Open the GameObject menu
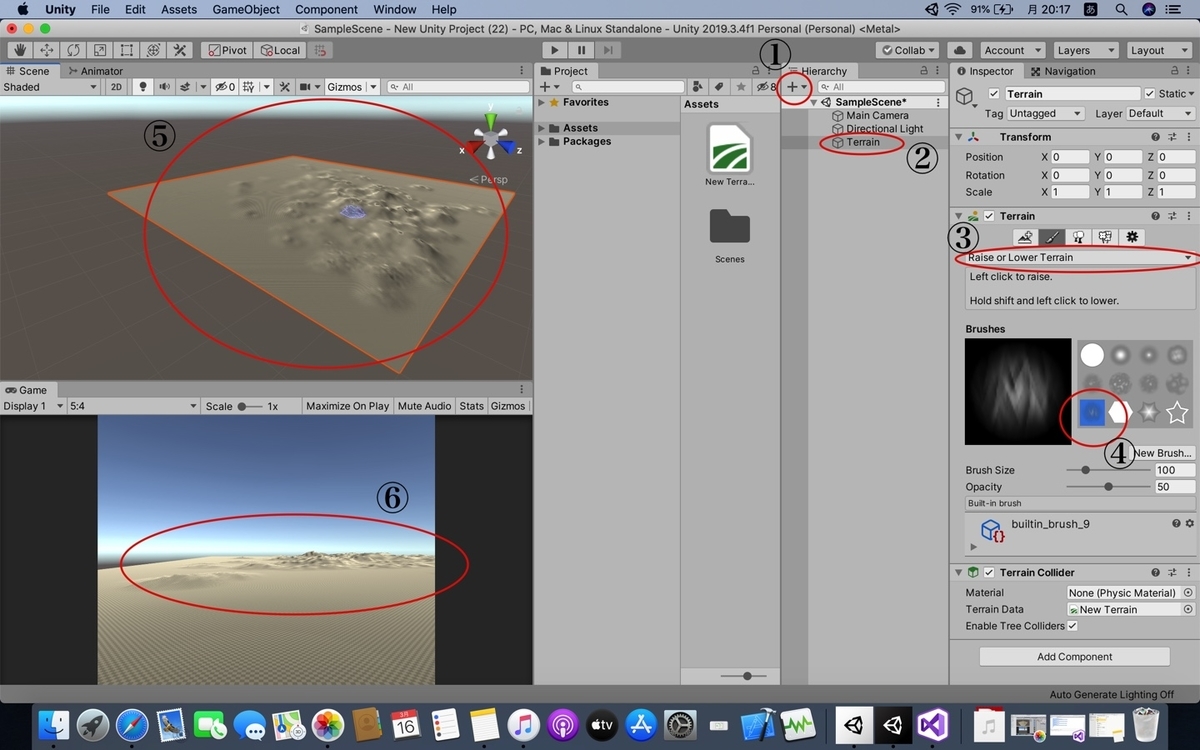 click(x=246, y=9)
